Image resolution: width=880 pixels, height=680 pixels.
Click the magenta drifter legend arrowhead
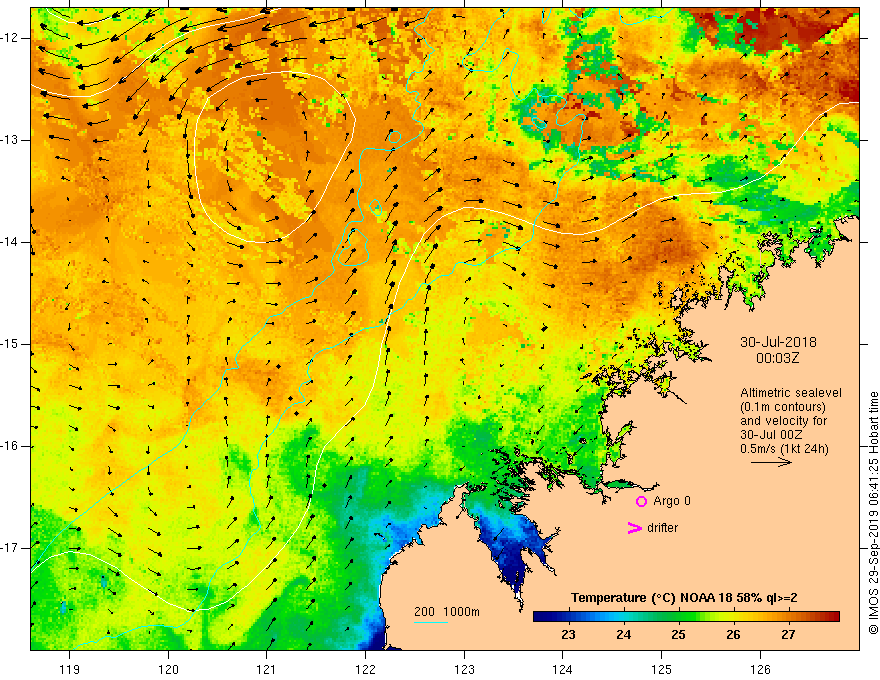[634, 528]
